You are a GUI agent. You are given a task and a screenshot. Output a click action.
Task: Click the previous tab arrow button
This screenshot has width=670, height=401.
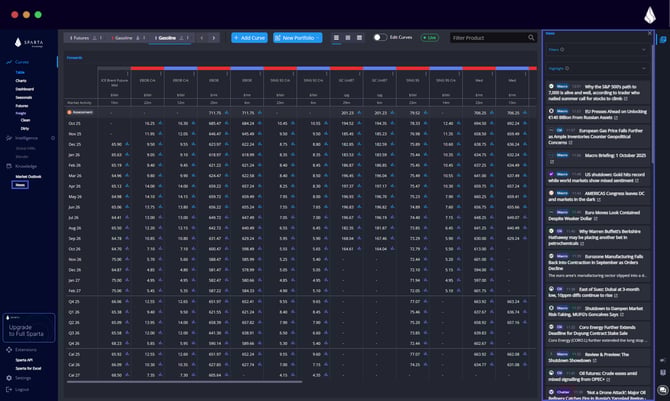(x=199, y=38)
